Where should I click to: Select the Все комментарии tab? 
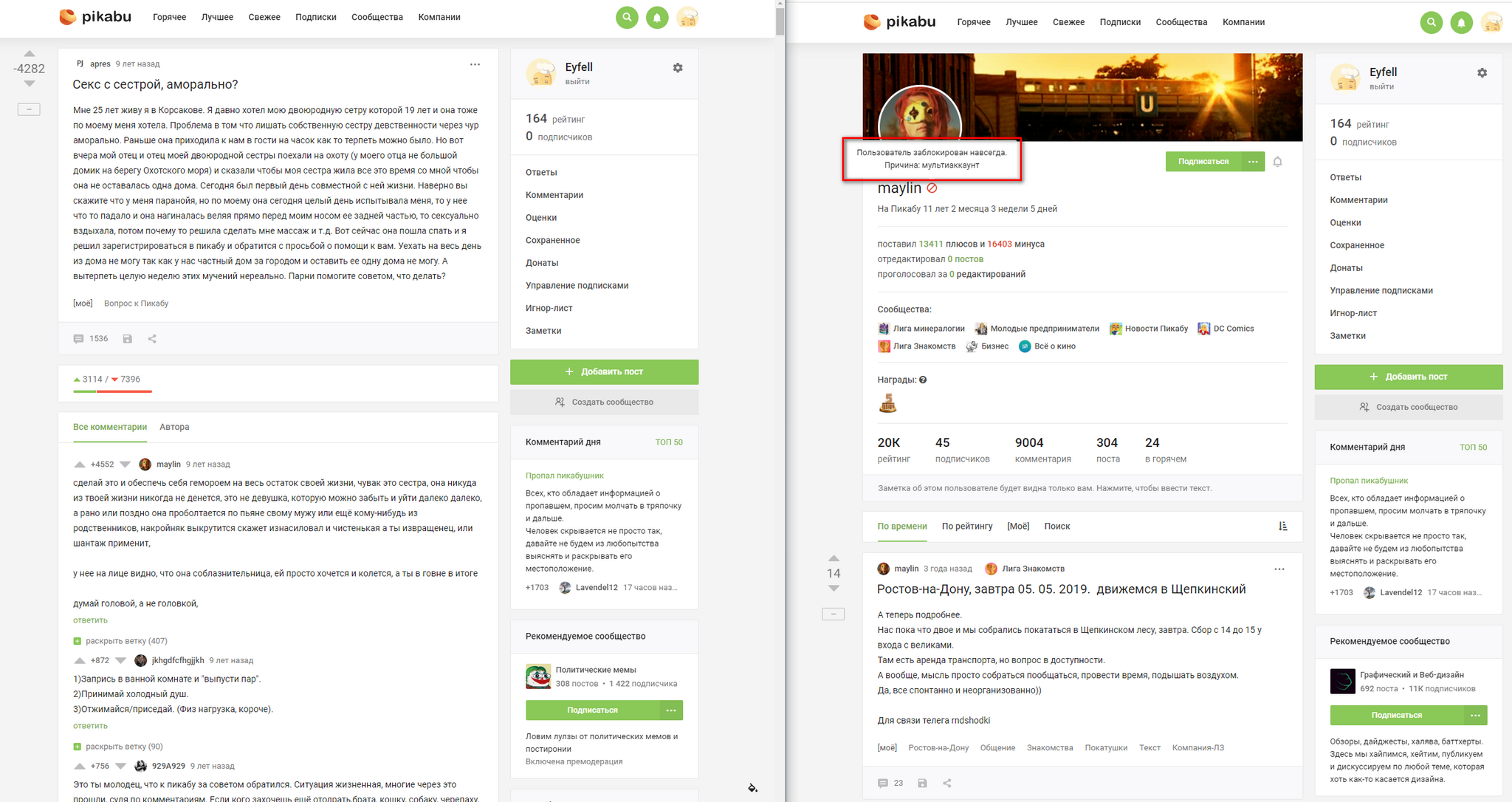110,427
